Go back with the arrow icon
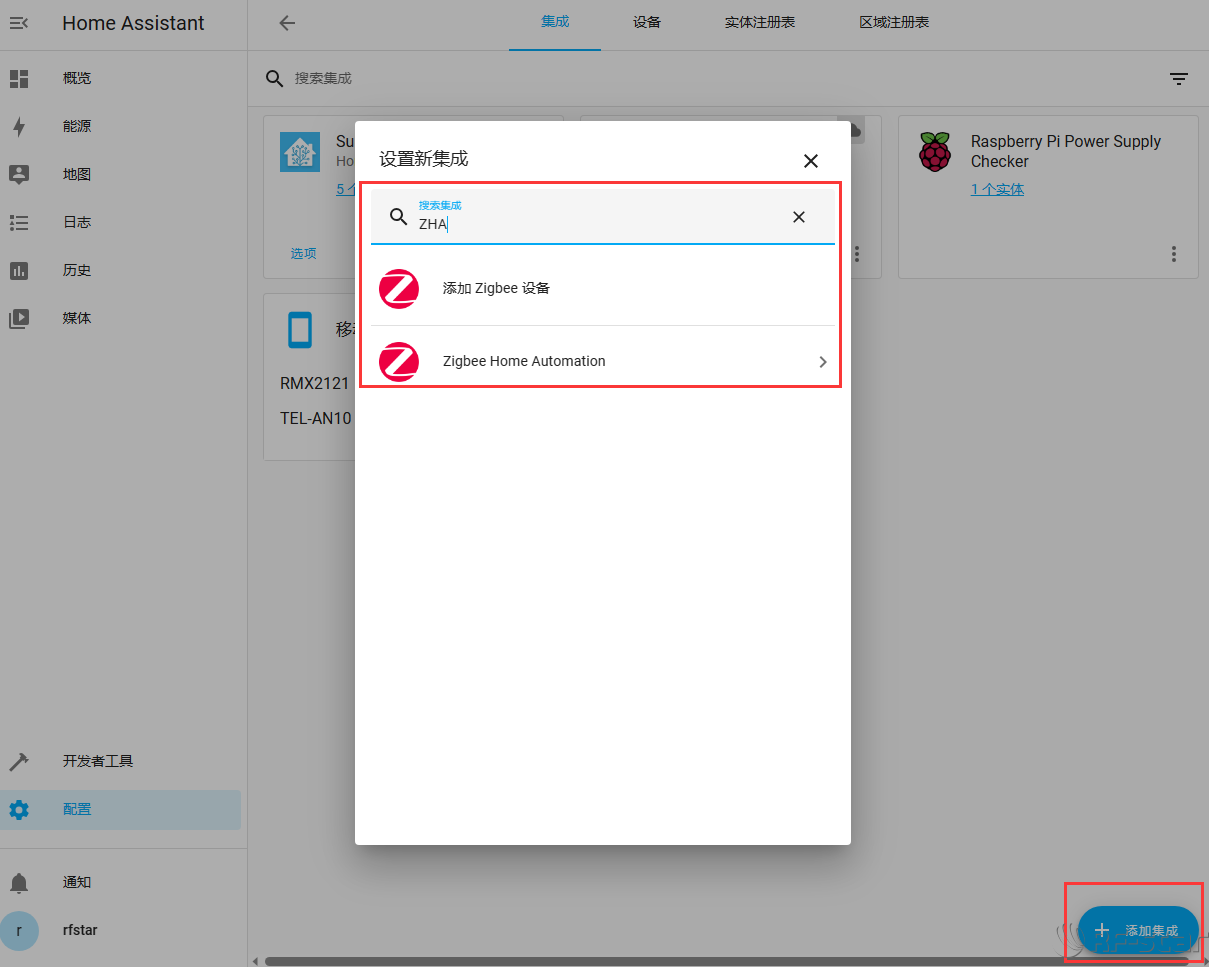 287,23
